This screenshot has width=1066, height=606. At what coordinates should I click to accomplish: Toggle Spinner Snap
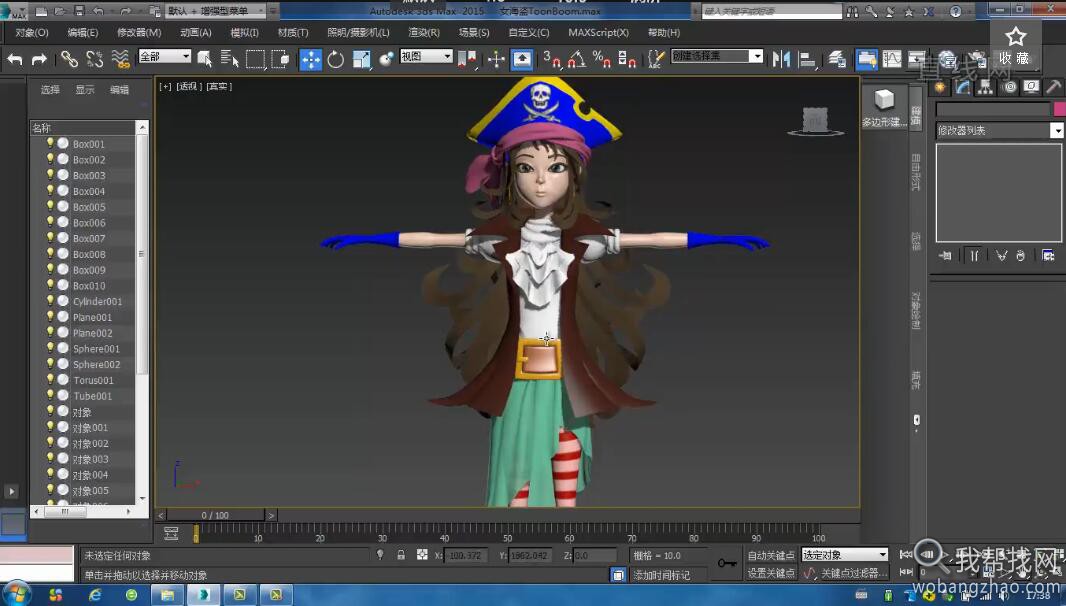(x=627, y=59)
